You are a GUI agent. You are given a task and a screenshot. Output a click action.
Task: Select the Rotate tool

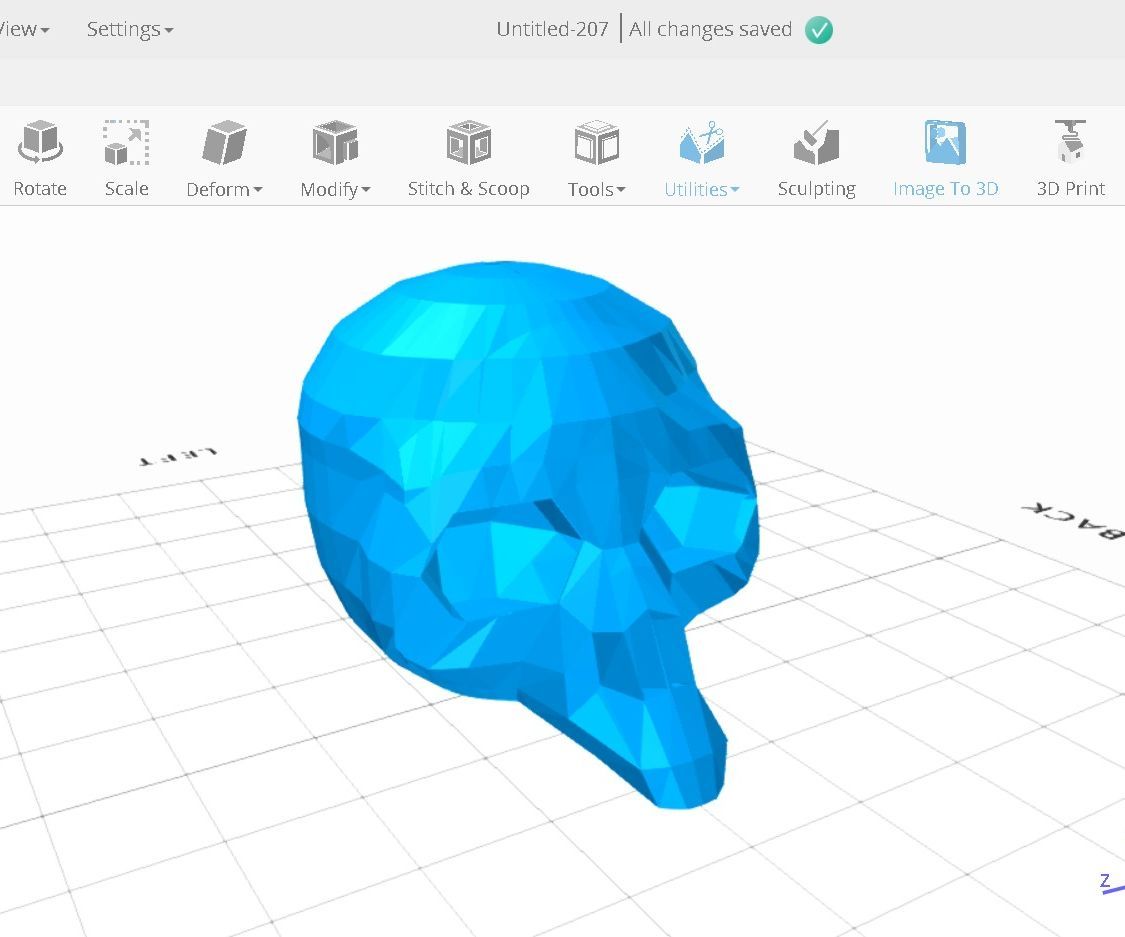pyautogui.click(x=40, y=155)
